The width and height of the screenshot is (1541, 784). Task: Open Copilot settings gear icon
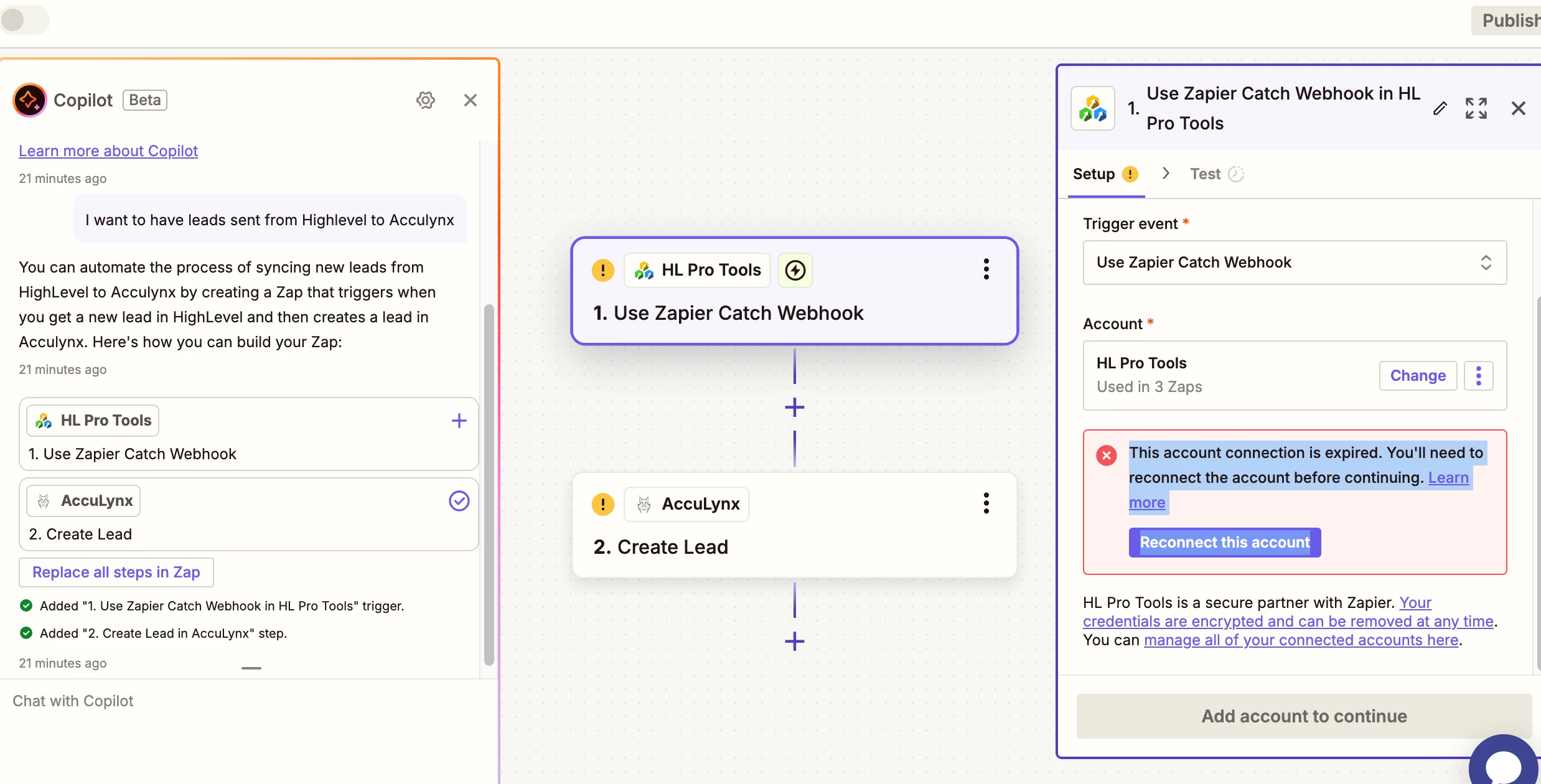click(x=426, y=100)
